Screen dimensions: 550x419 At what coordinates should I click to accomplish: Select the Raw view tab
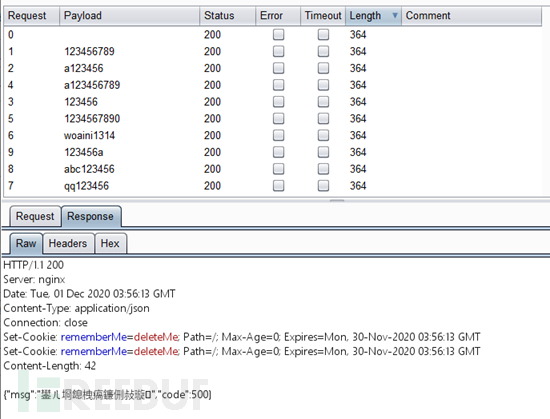point(26,243)
